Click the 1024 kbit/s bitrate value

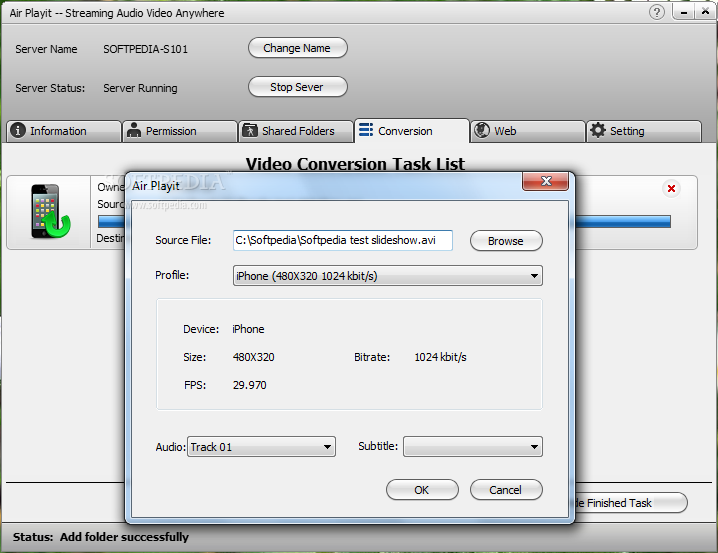click(441, 357)
